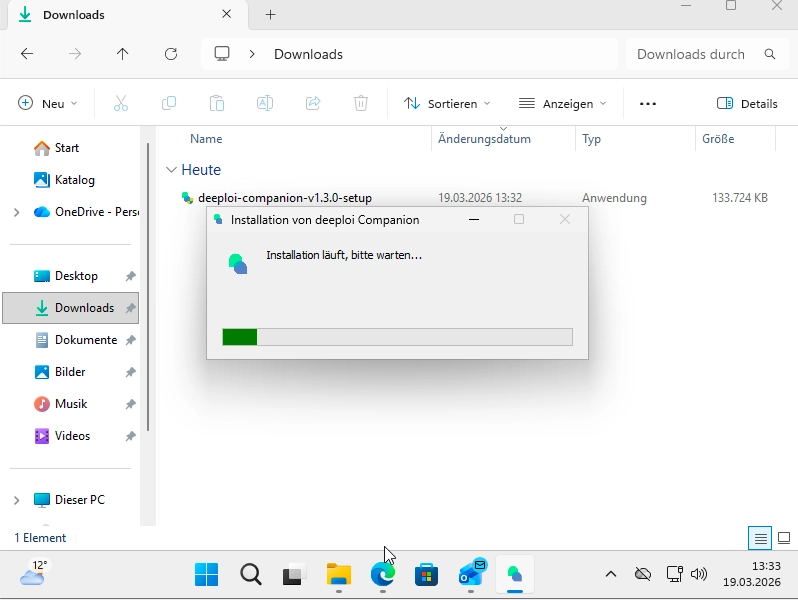Sort by the Größe column header
Screen dimensions: 798x600
click(x=718, y=139)
